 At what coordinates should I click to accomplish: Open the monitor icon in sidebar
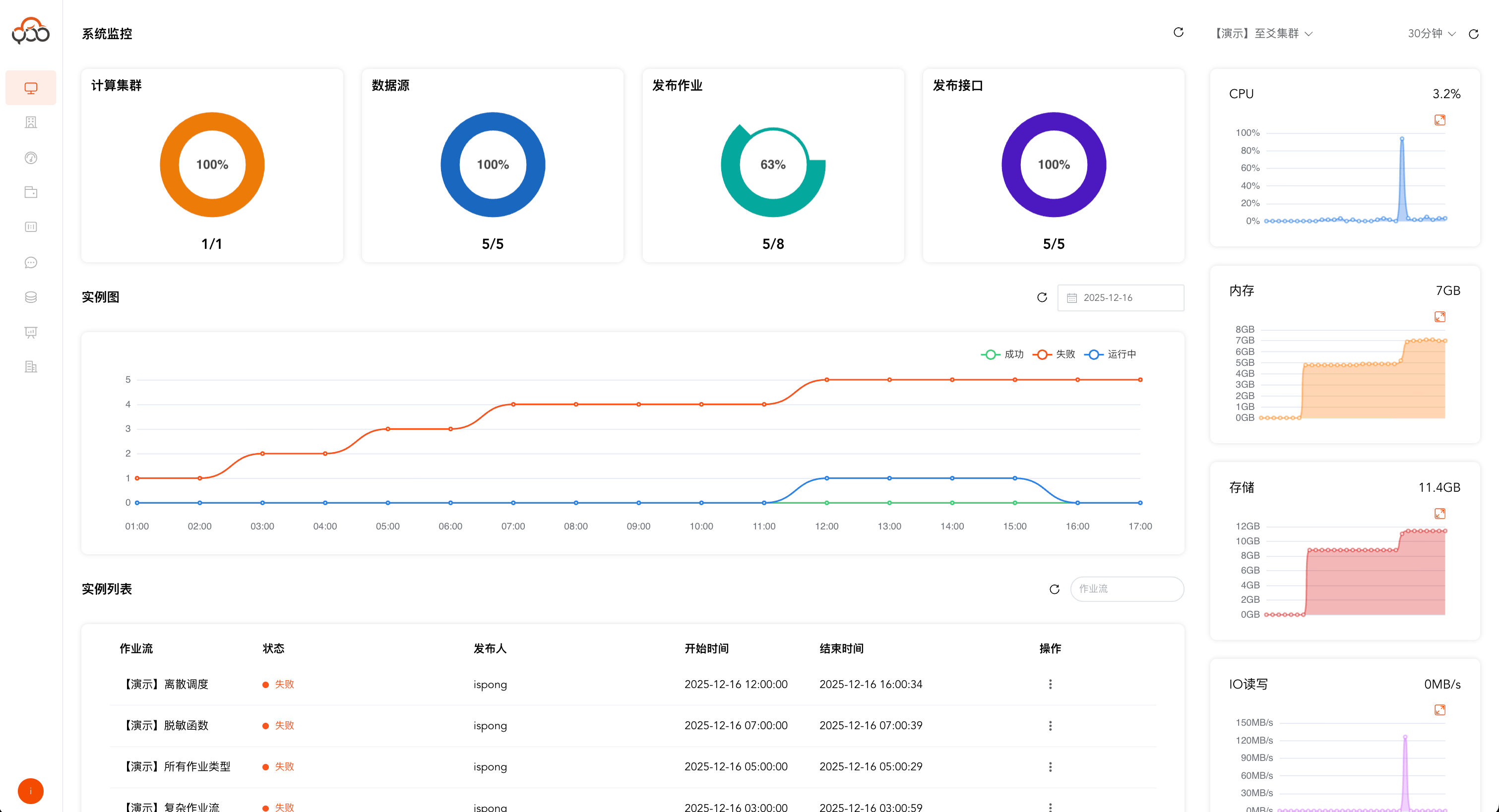pos(31,88)
